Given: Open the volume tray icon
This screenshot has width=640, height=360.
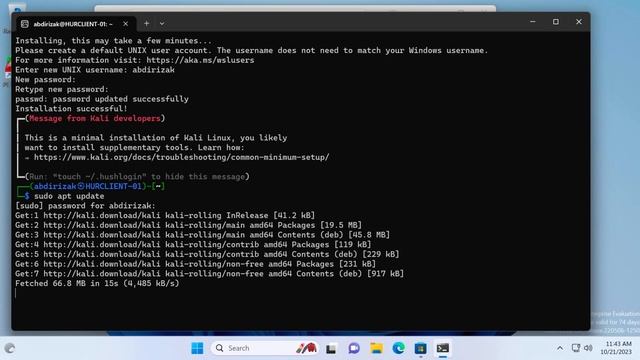Looking at the screenshot, I should 588,348.
